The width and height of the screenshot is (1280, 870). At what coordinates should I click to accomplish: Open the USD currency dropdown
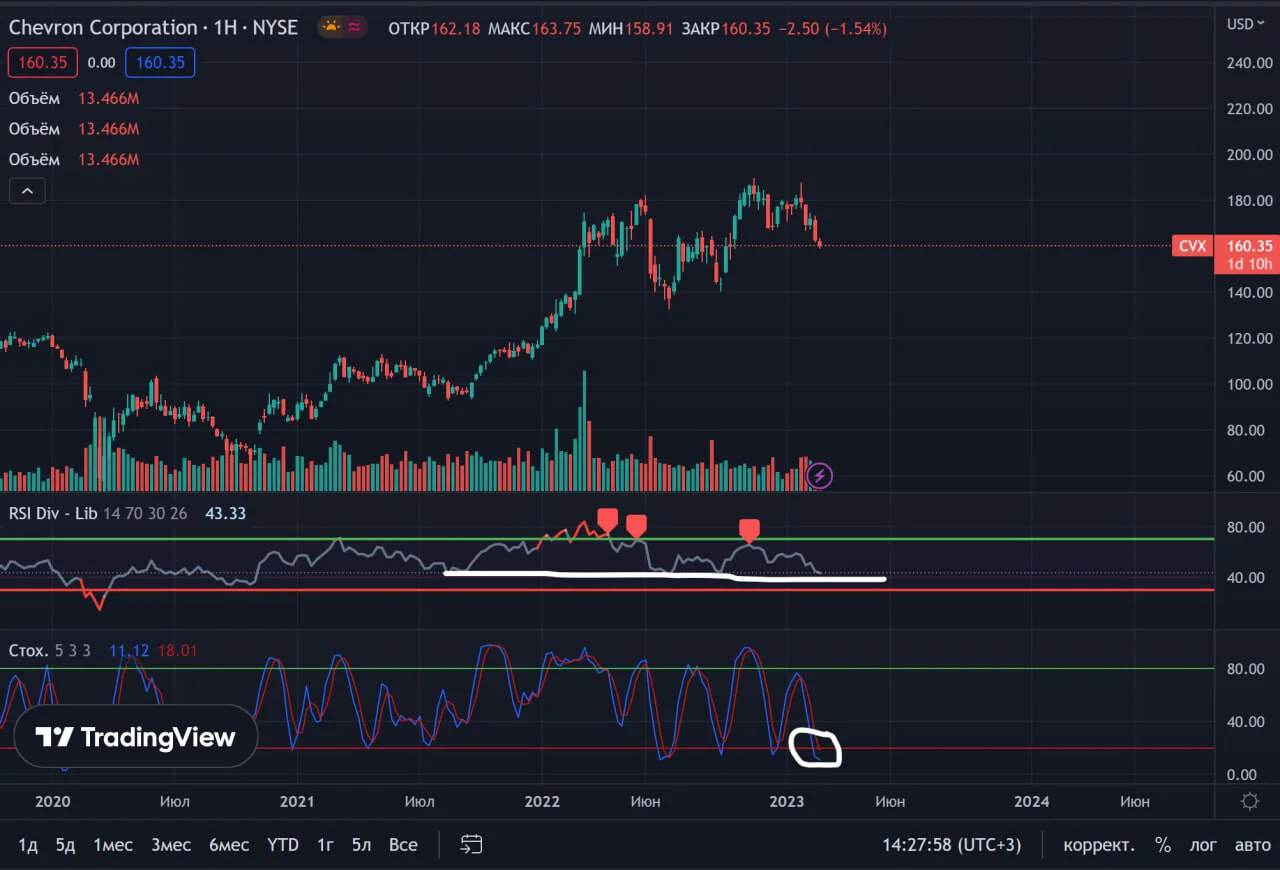1246,24
